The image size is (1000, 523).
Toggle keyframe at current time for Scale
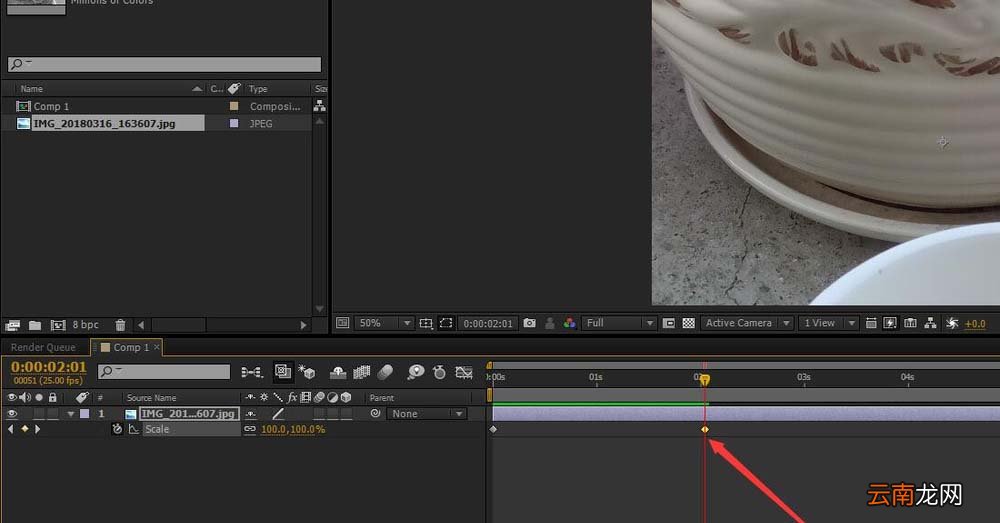[x=24, y=429]
